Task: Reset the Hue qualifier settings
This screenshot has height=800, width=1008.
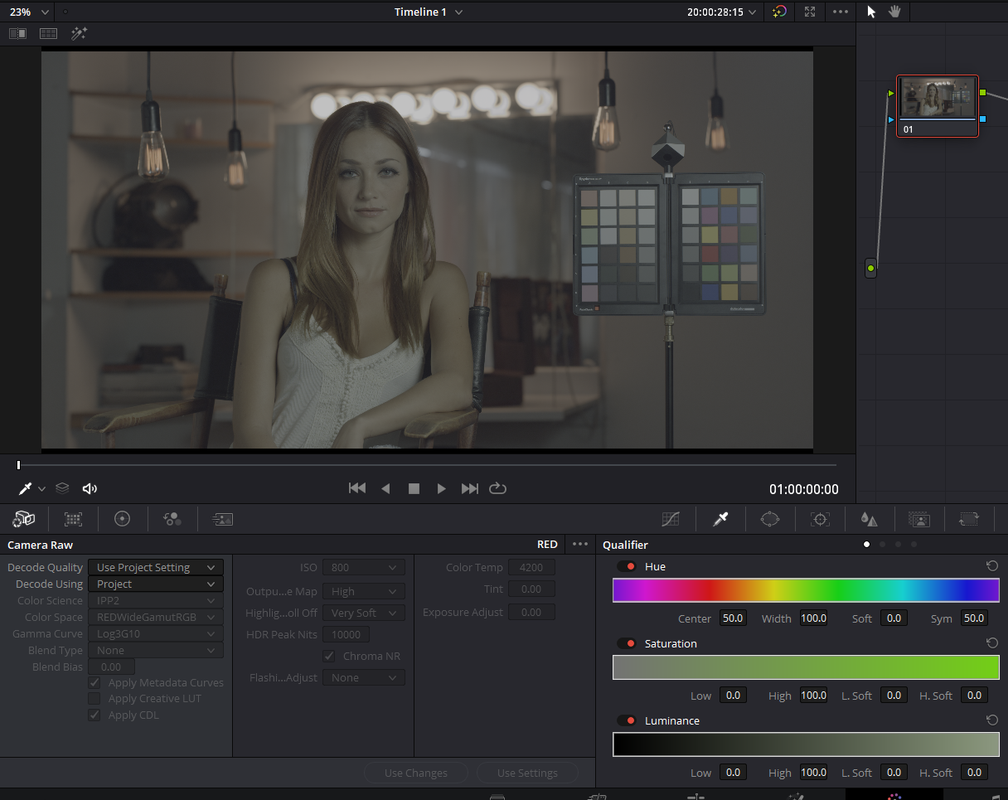Action: [x=992, y=566]
